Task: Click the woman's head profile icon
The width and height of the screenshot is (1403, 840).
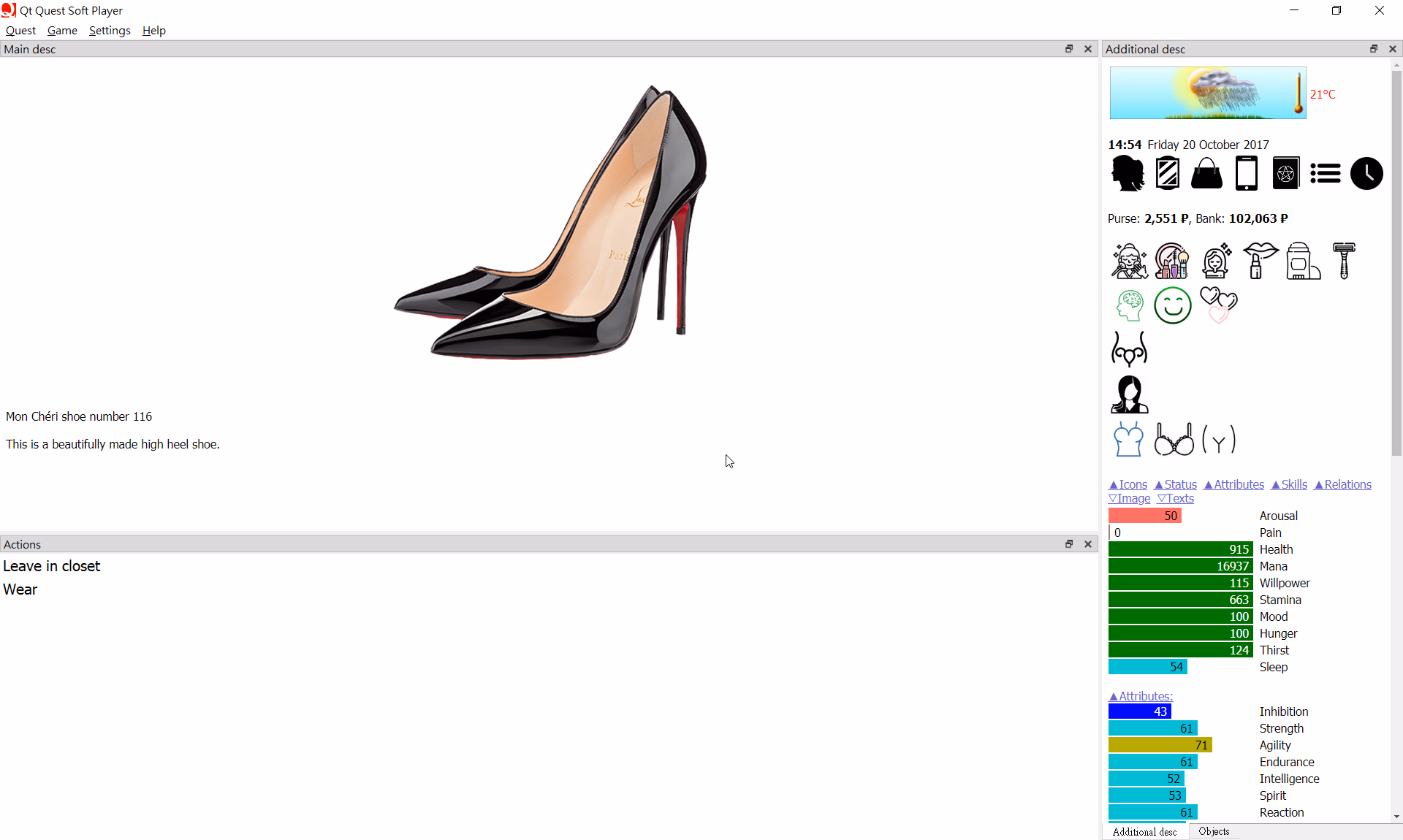Action: 1128,174
